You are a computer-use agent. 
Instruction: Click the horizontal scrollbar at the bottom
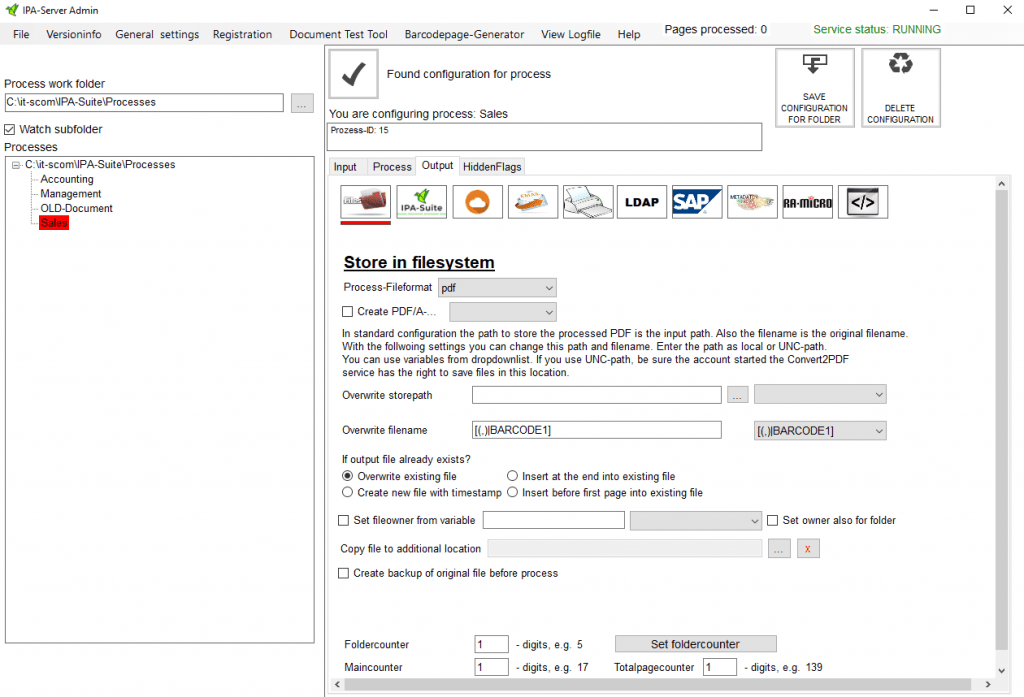pos(660,685)
